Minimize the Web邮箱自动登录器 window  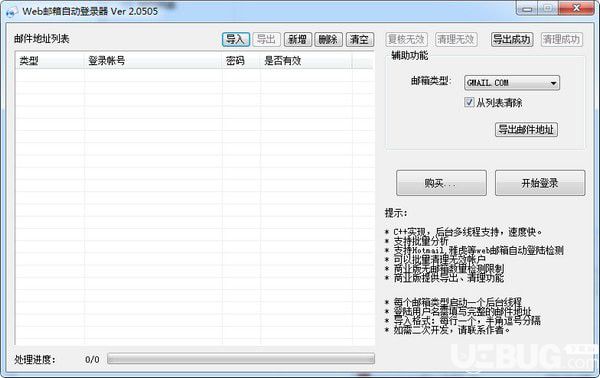pos(527,9)
